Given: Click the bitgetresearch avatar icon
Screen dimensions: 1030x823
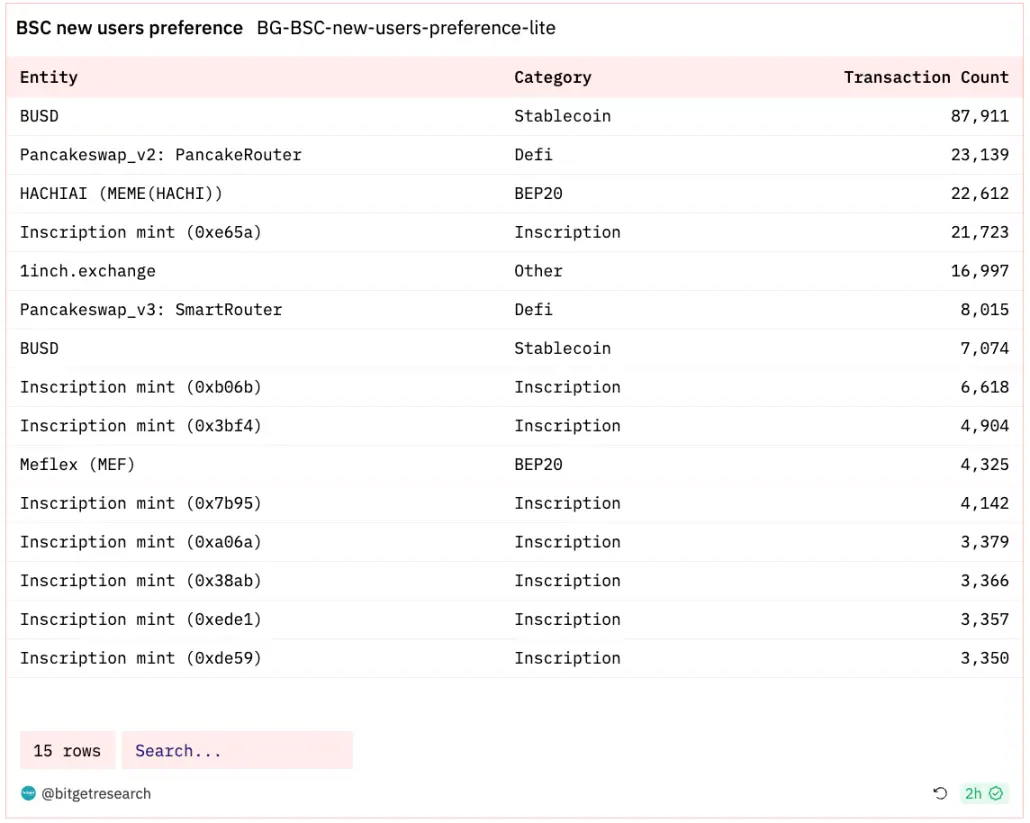Looking at the screenshot, I should [x=28, y=794].
